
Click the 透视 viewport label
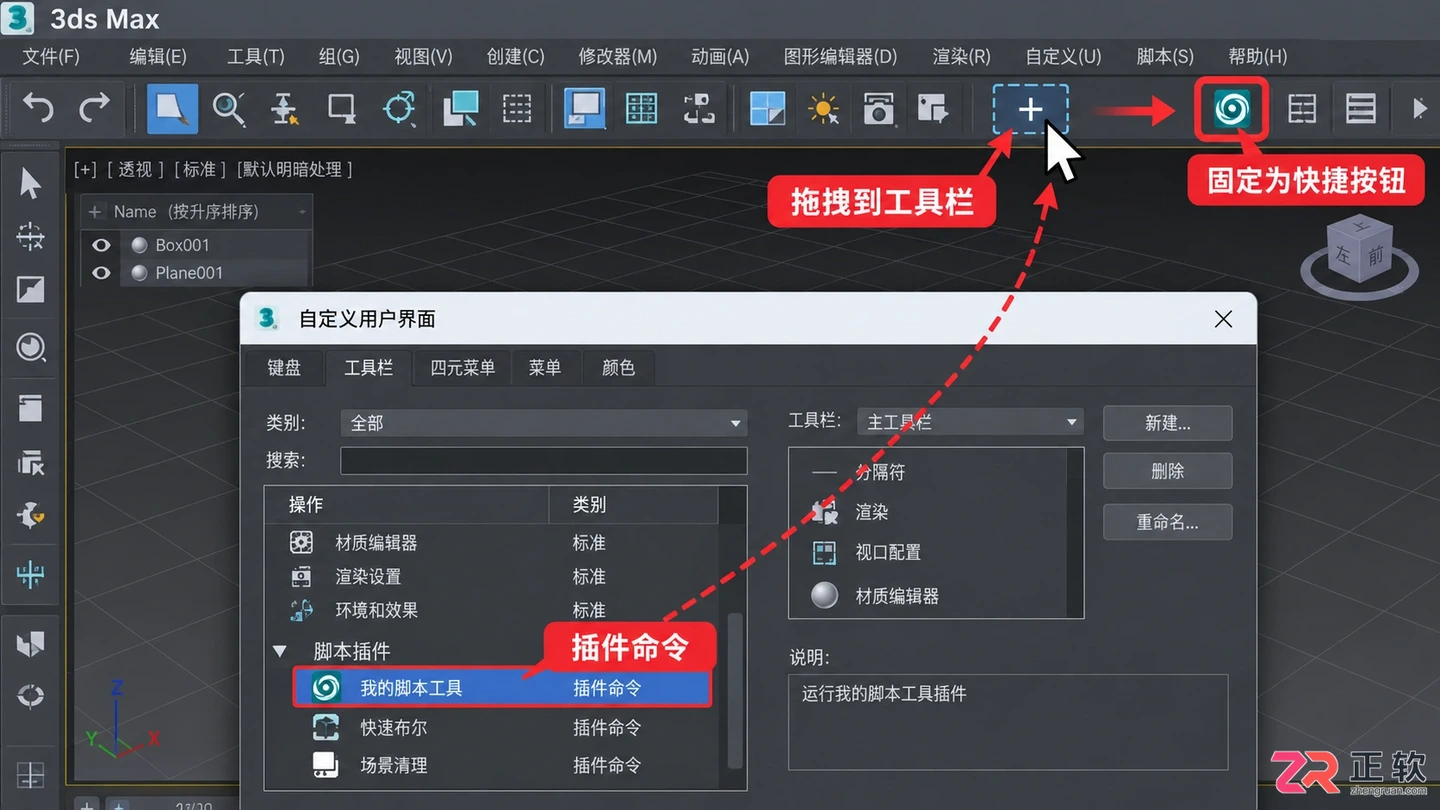135,170
